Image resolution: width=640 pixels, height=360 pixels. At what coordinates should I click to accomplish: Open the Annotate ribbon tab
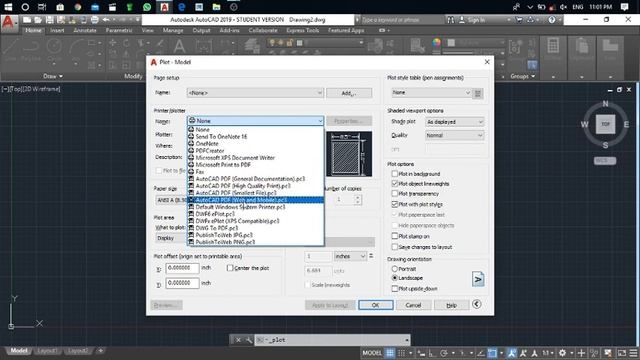coord(85,31)
